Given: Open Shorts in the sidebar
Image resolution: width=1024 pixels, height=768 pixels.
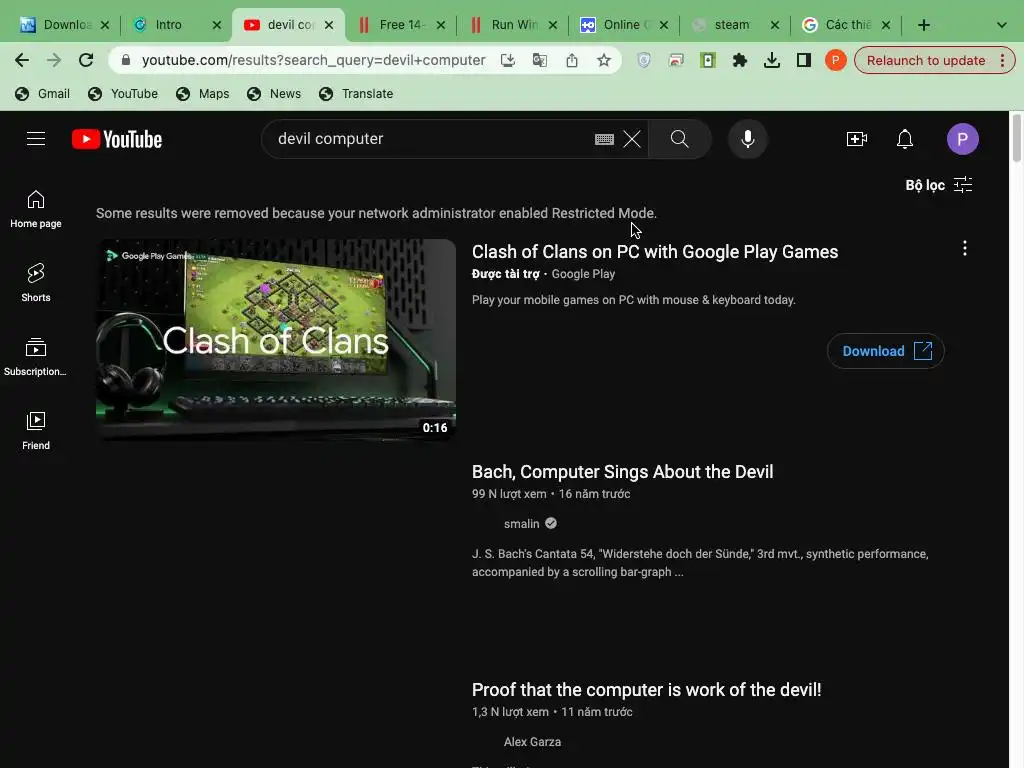Looking at the screenshot, I should tap(36, 283).
